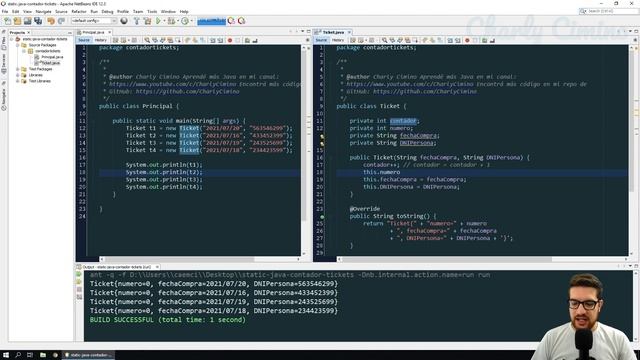Click the horizontal scrollbar of Ticket.java editor

coord(482,259)
